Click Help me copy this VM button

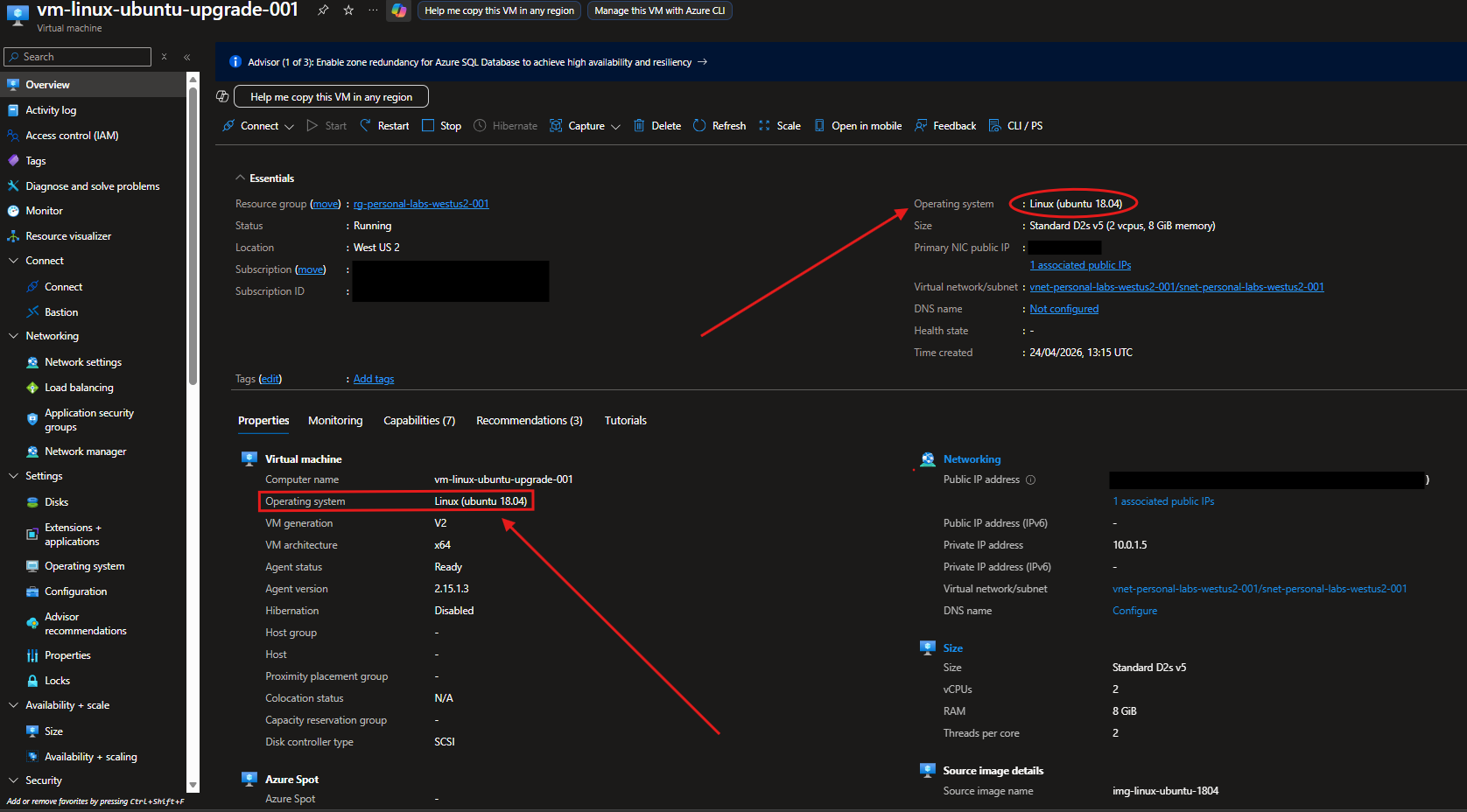tap(331, 97)
